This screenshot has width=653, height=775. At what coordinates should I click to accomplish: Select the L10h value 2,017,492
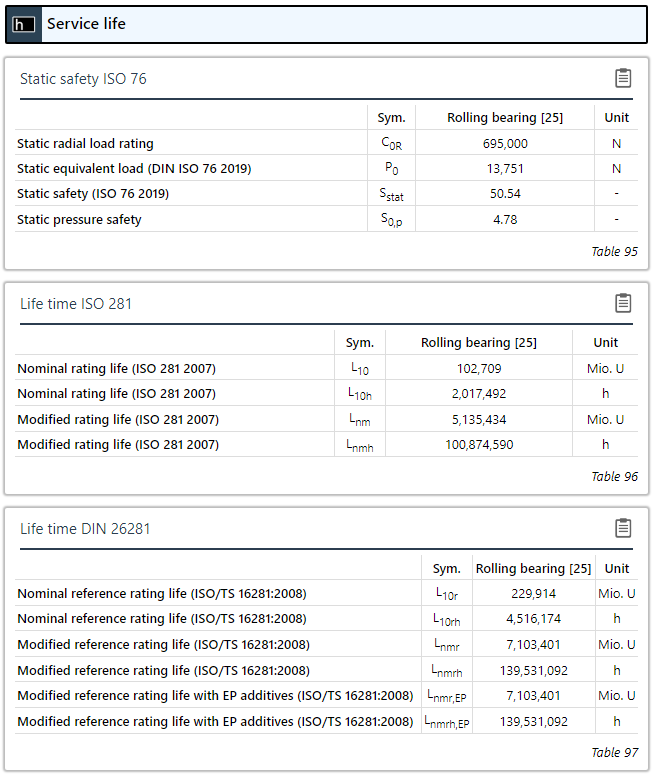tap(479, 394)
